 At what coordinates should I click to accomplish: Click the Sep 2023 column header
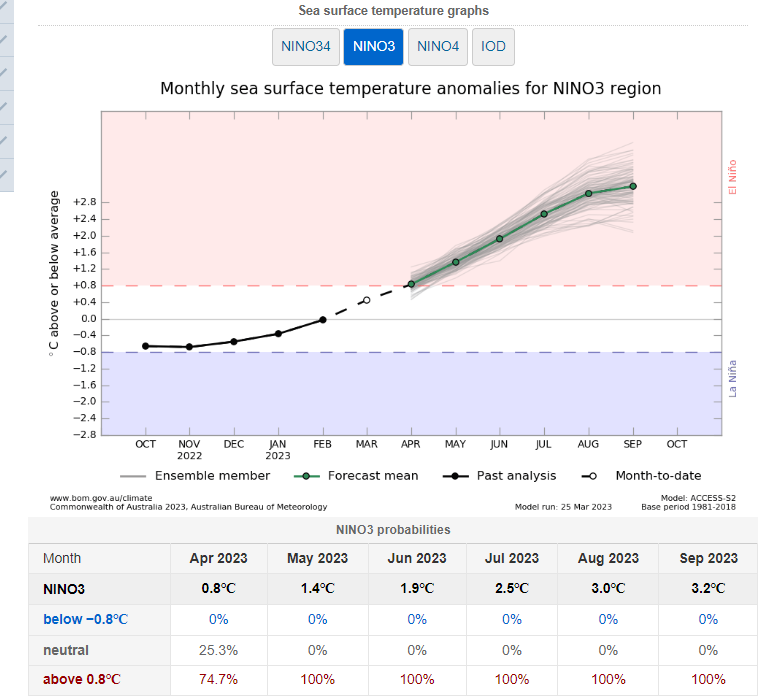[708, 558]
